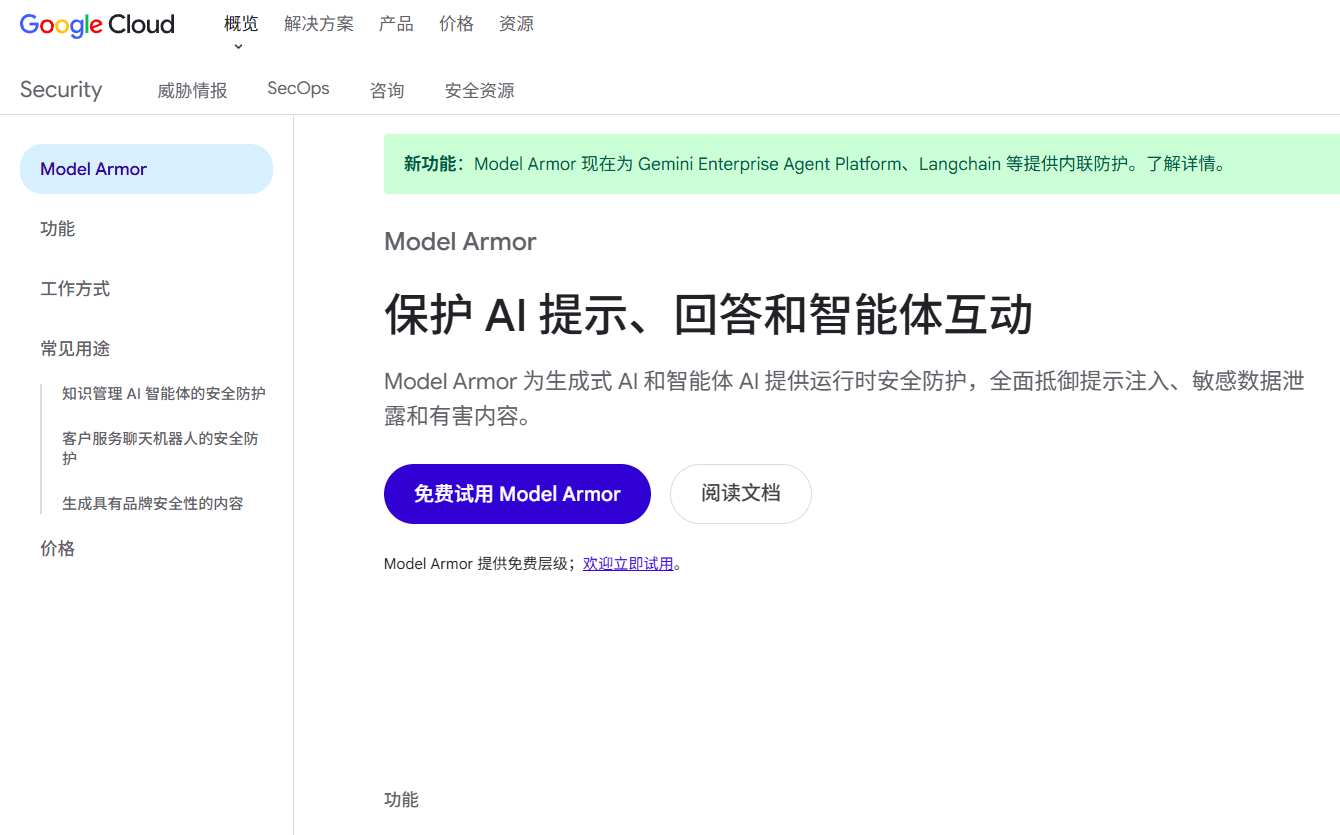Open the 解决方案 menu
This screenshot has width=1340, height=835.
(318, 24)
